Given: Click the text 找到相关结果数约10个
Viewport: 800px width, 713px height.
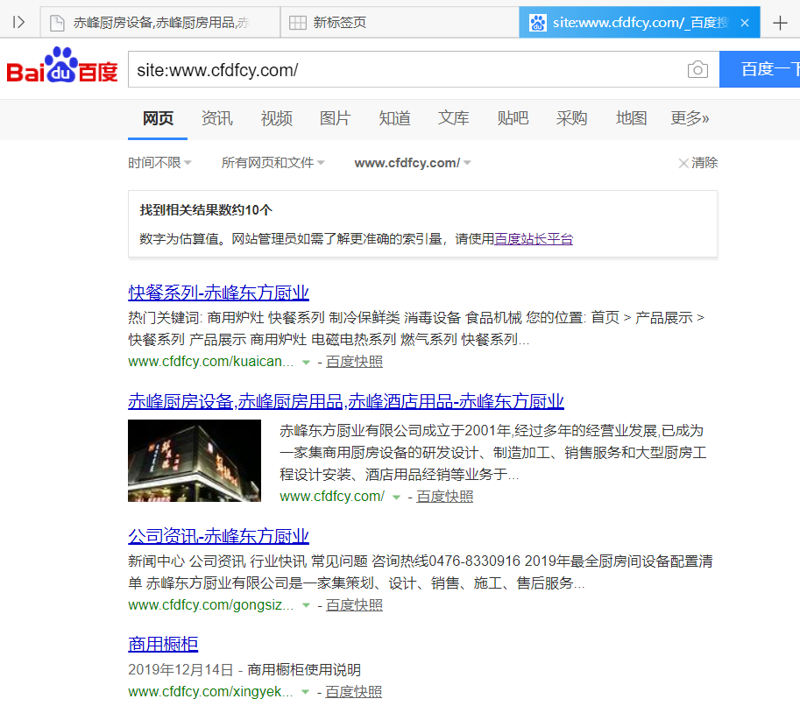Looking at the screenshot, I should click(x=206, y=210).
